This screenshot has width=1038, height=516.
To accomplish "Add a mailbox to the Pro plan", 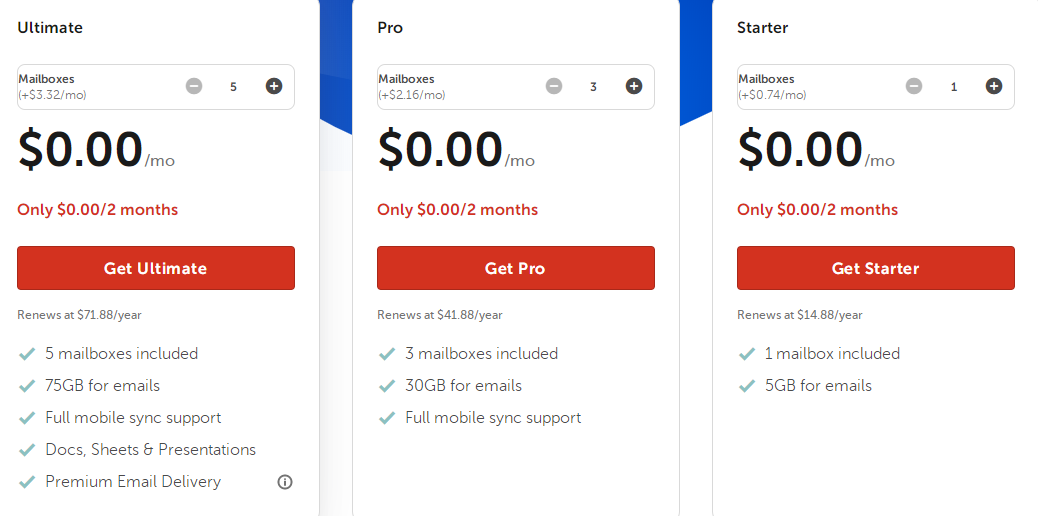I will pos(634,86).
